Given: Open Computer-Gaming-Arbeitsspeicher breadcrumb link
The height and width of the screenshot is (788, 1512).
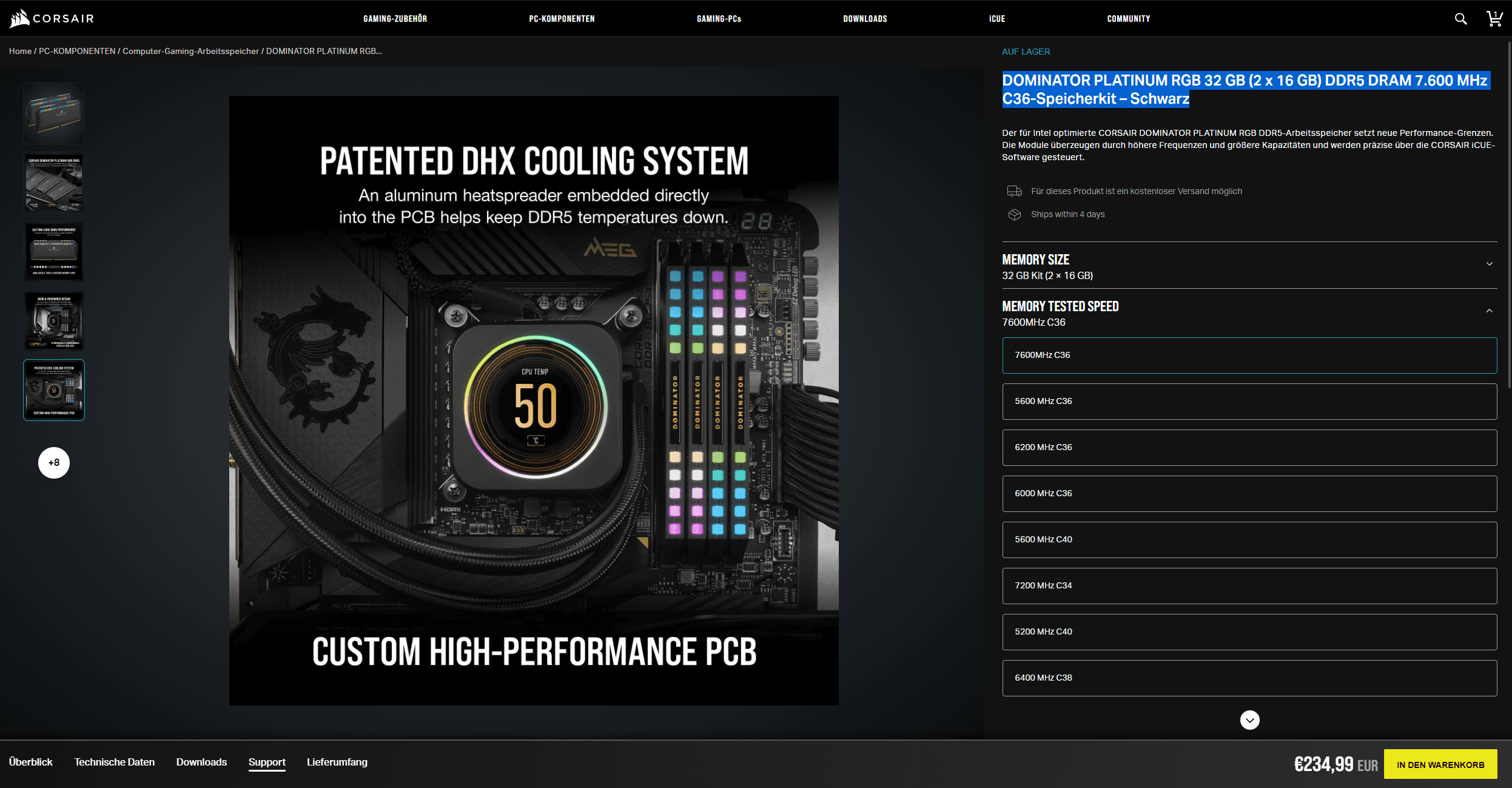Looking at the screenshot, I should (190, 51).
